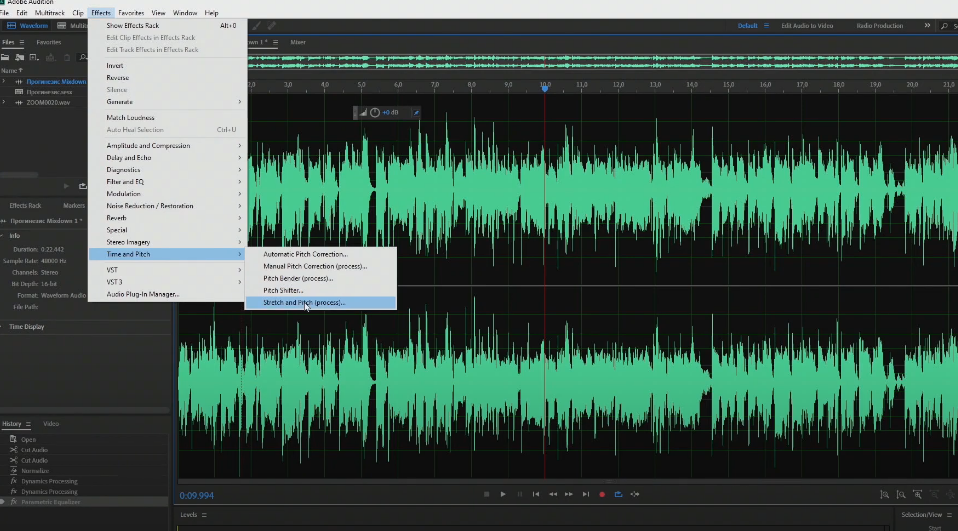Switch to the Favorites panel tab
This screenshot has height=531, width=958.
click(48, 42)
